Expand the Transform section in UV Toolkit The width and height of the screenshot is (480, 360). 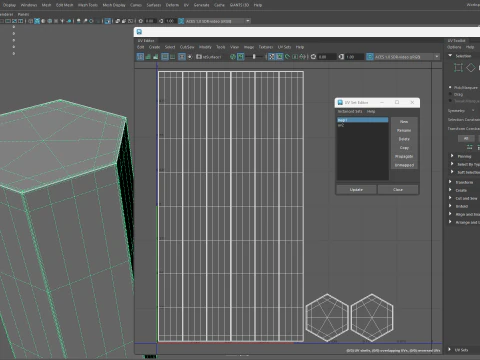pyautogui.click(x=450, y=182)
